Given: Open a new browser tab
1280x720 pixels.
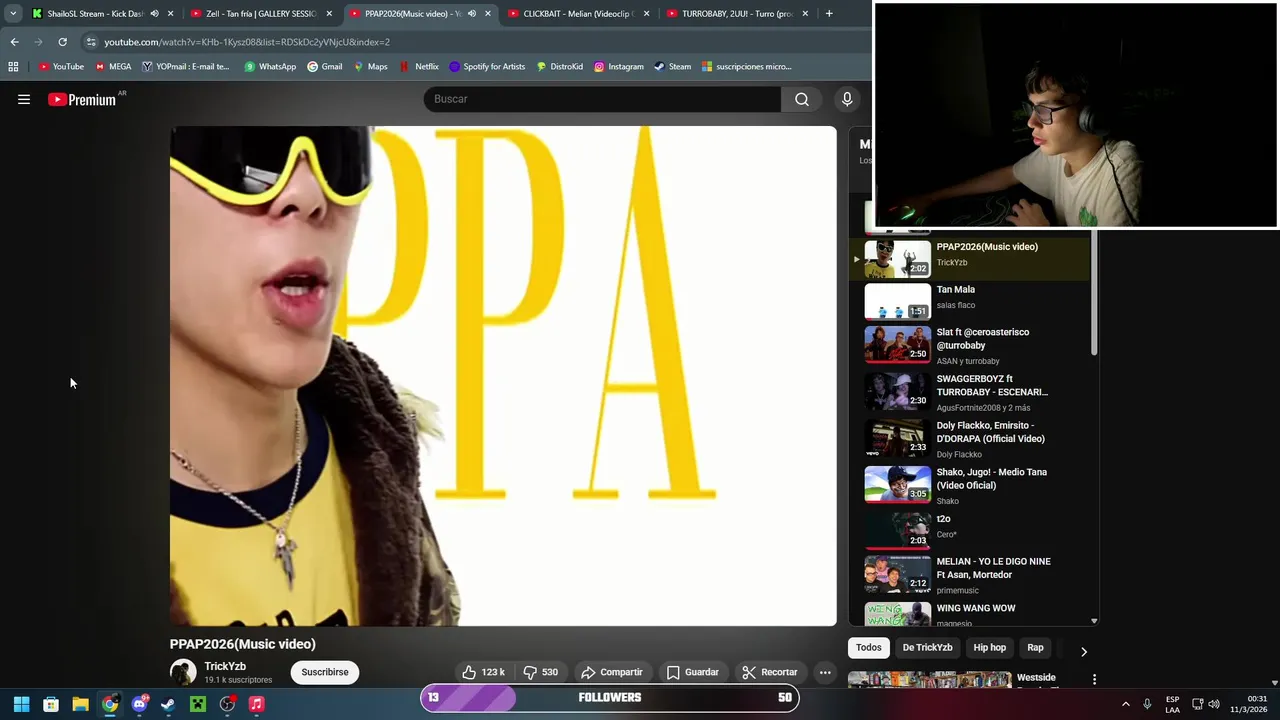Looking at the screenshot, I should click(829, 13).
